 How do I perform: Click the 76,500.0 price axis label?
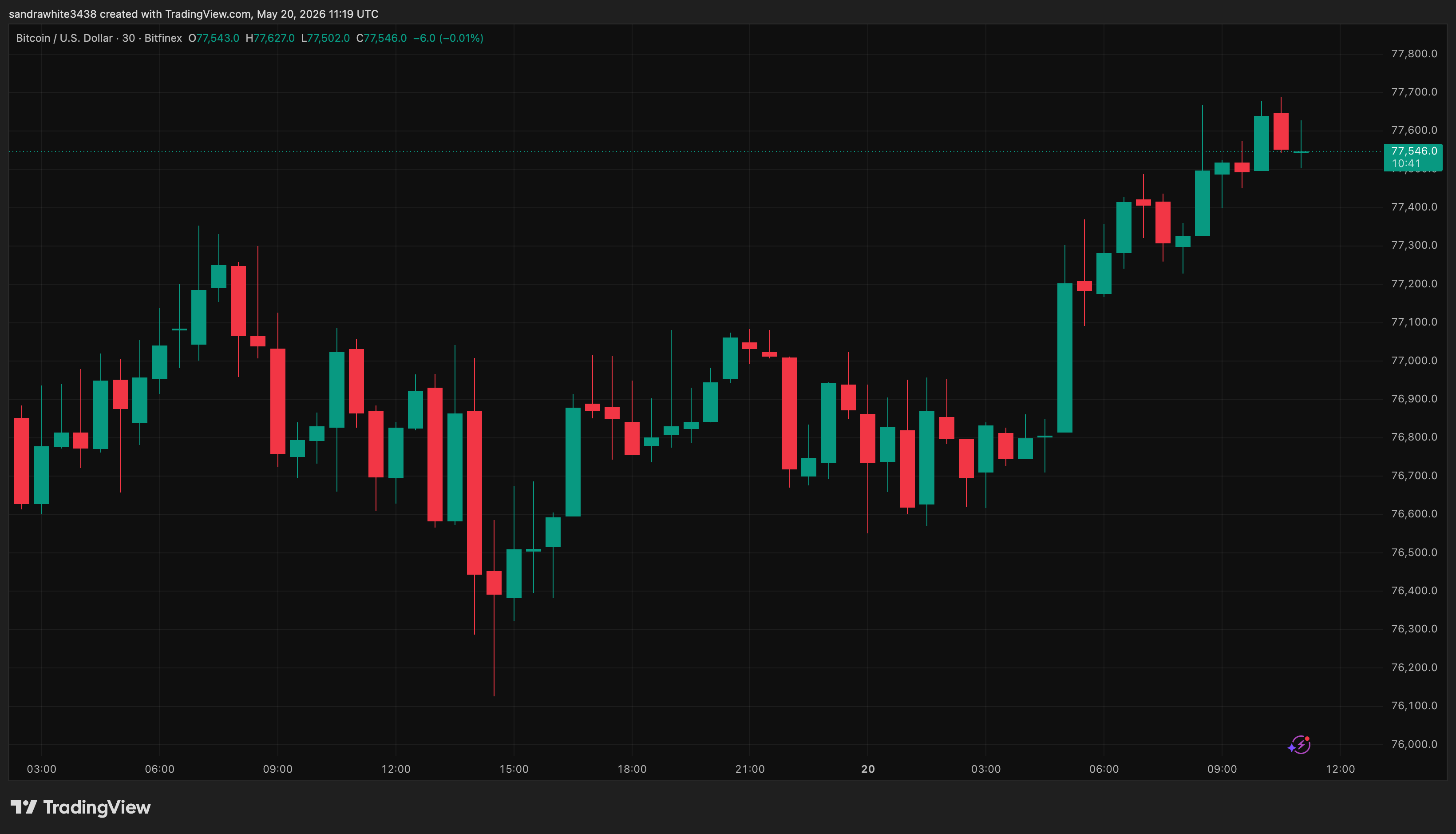point(1414,552)
